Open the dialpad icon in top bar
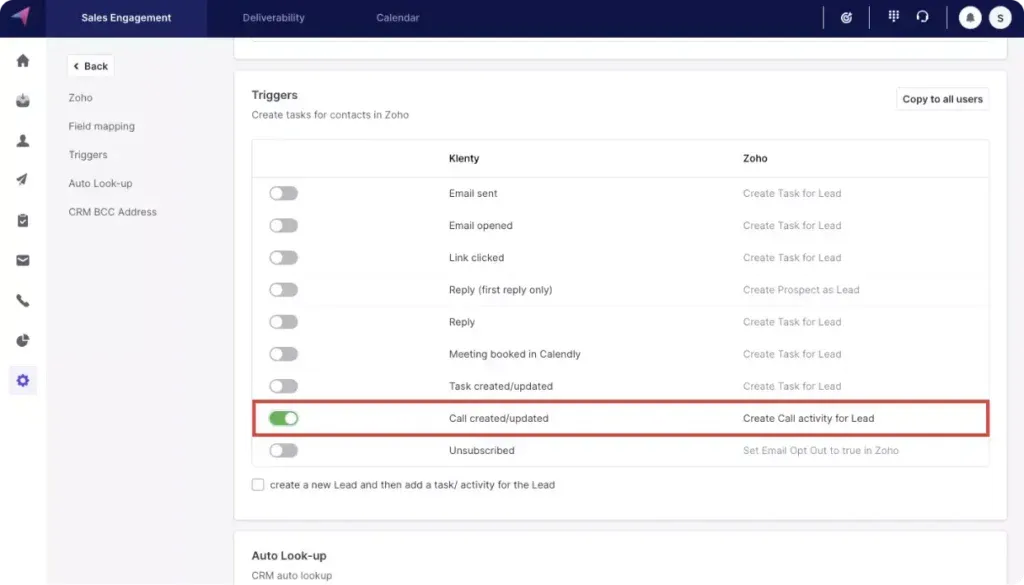The image size is (1024, 585). coord(893,16)
